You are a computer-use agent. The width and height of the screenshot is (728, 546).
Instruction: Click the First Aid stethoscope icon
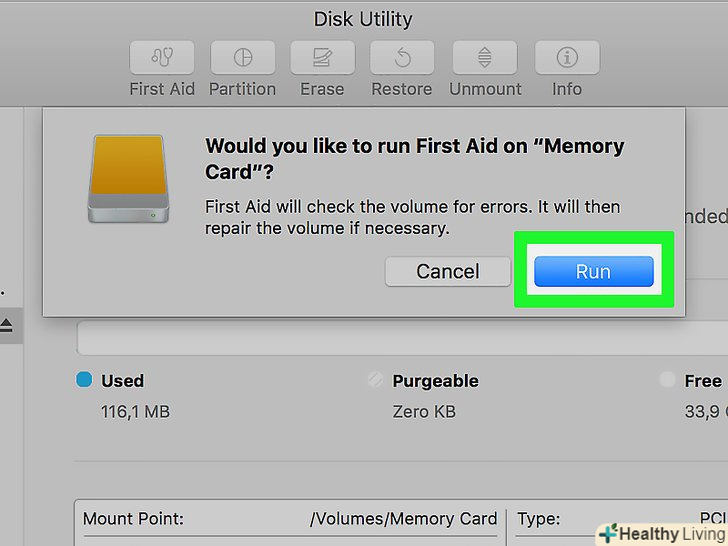click(x=162, y=57)
